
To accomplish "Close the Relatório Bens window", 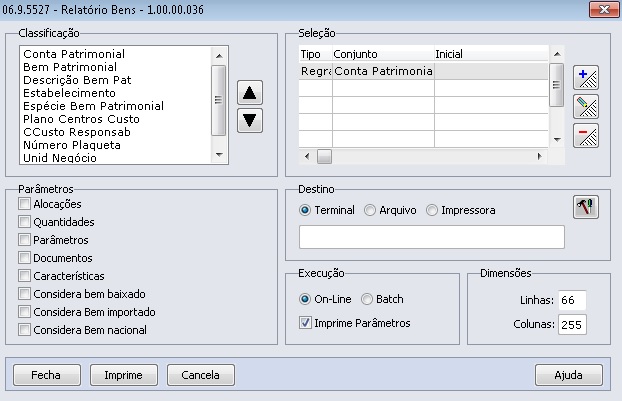I will pyautogui.click(x=604, y=10).
